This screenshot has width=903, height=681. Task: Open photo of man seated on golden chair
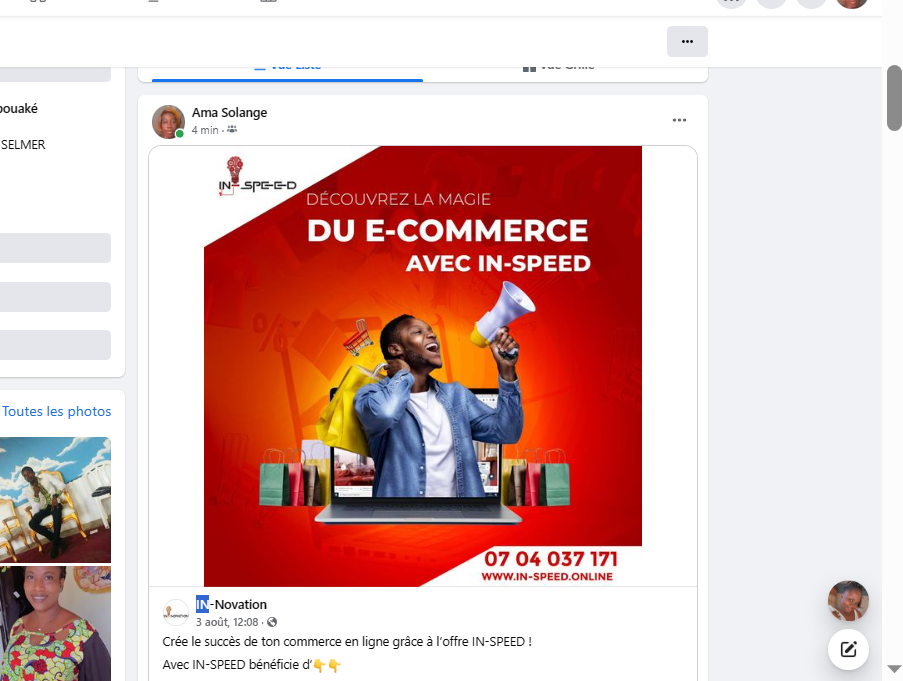55,500
